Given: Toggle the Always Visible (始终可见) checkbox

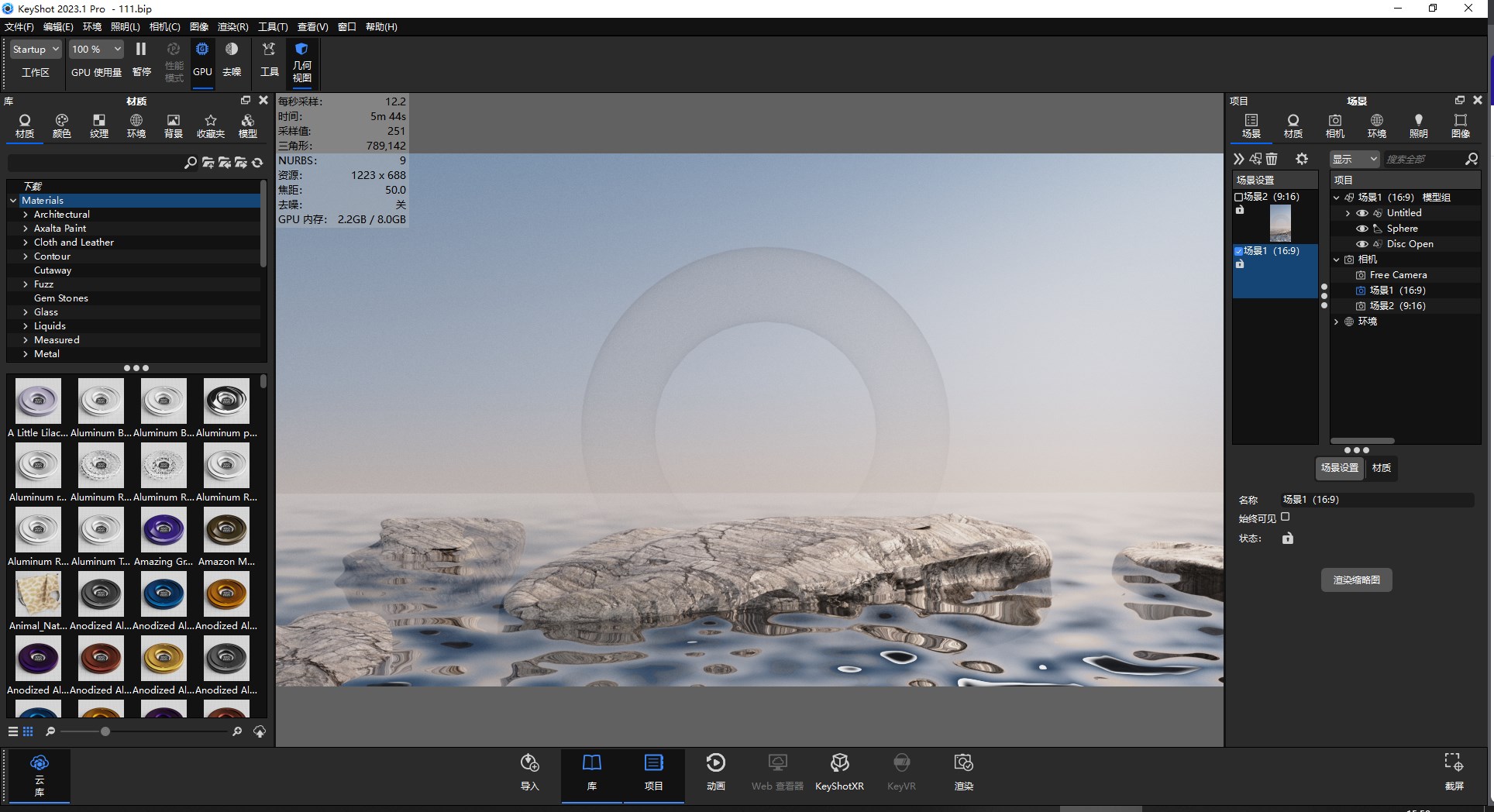Looking at the screenshot, I should point(1286,517).
